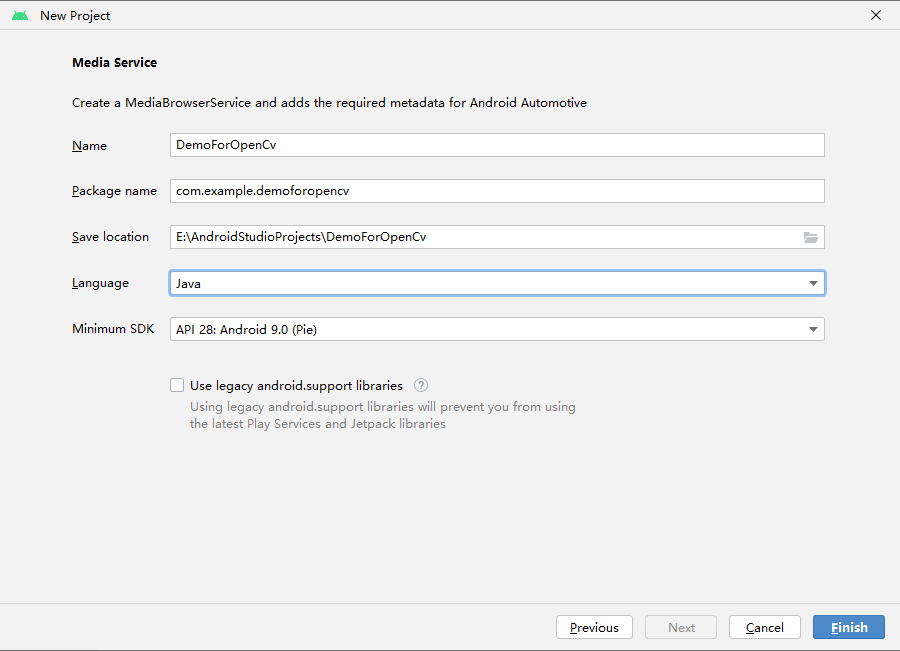Open the folder browse icon for Save location
The image size is (900, 651).
click(810, 237)
